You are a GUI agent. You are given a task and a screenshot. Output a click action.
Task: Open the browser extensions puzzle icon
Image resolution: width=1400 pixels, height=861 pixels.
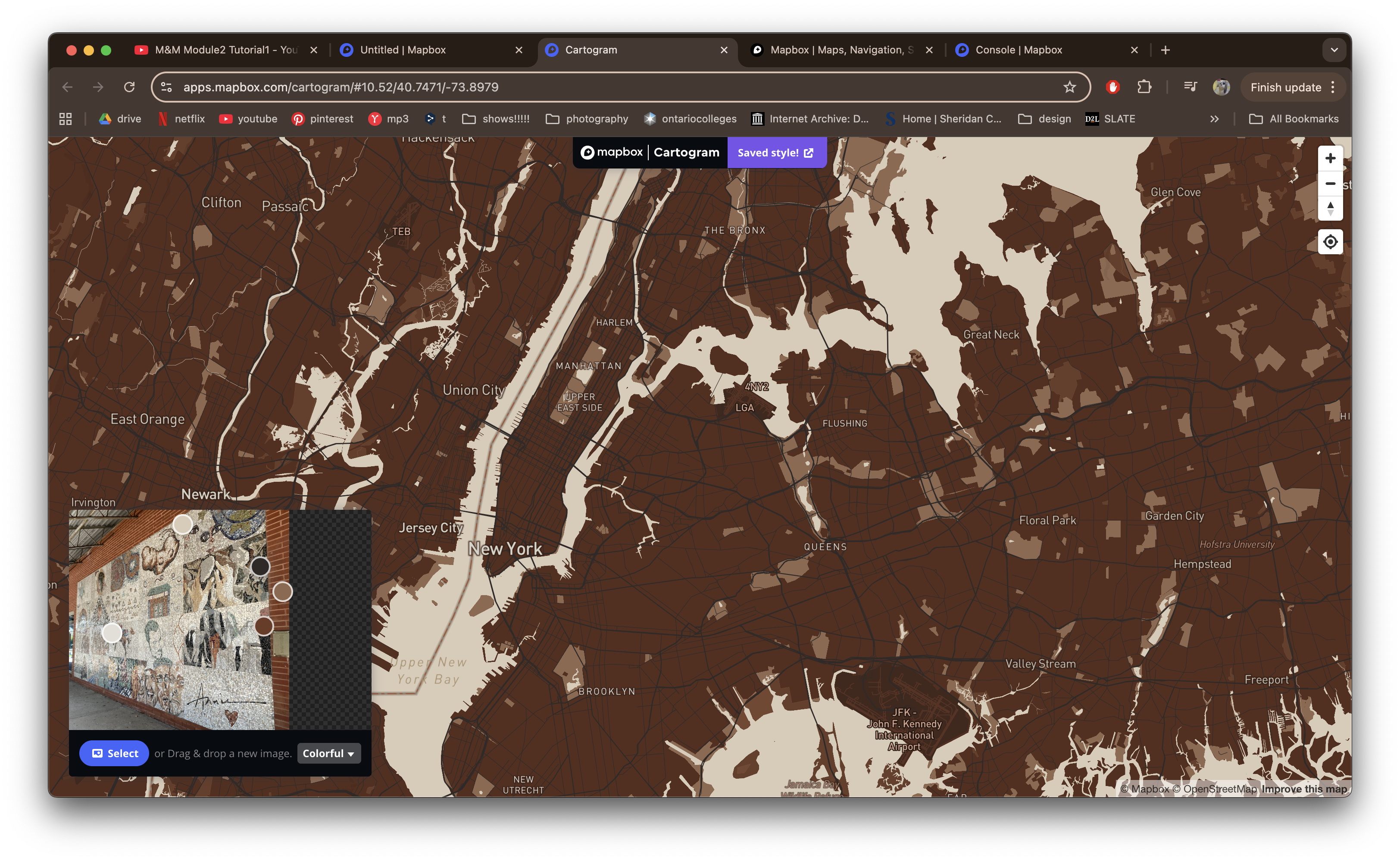coord(1144,87)
